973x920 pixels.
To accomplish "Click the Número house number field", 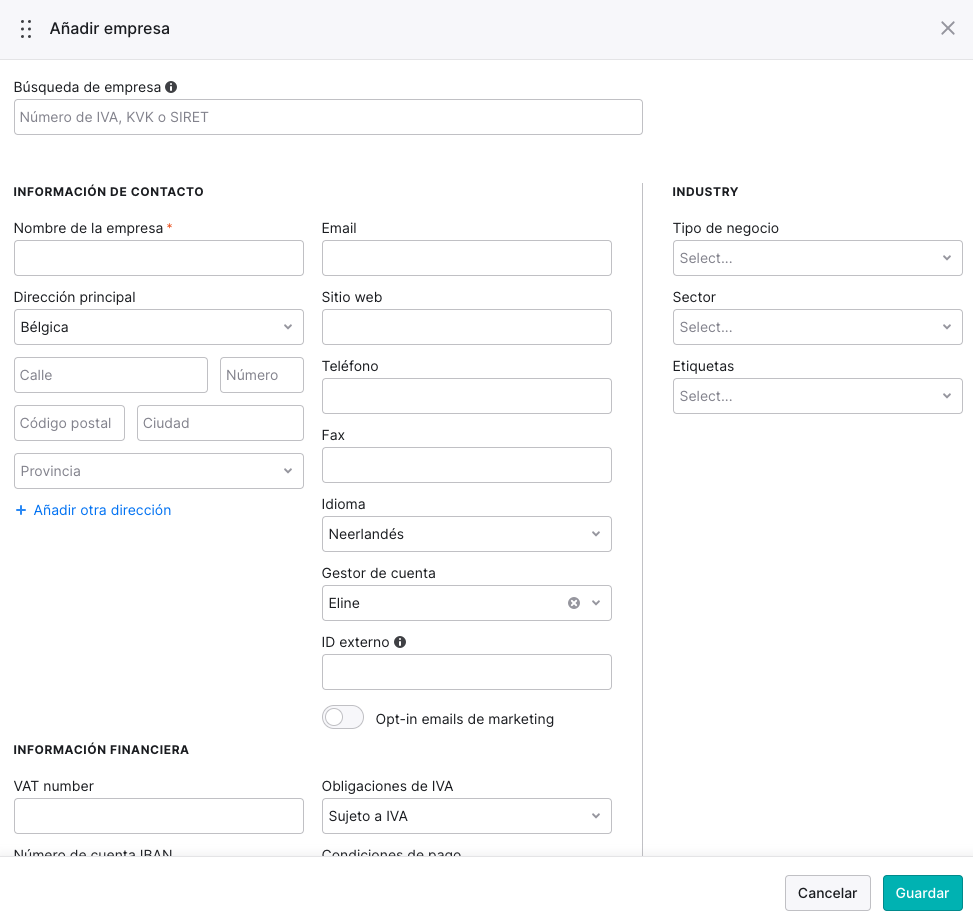I will 262,375.
